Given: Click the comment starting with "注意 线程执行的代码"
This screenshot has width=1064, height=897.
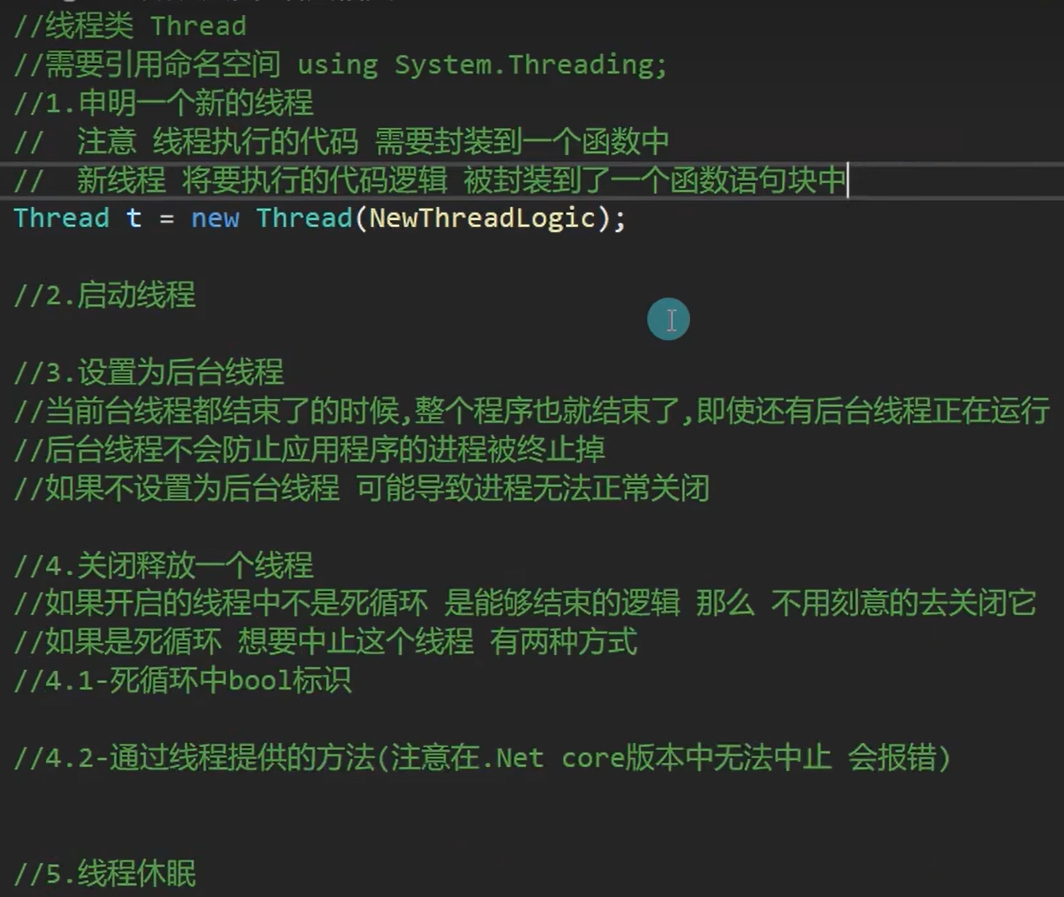Looking at the screenshot, I should tap(372, 142).
